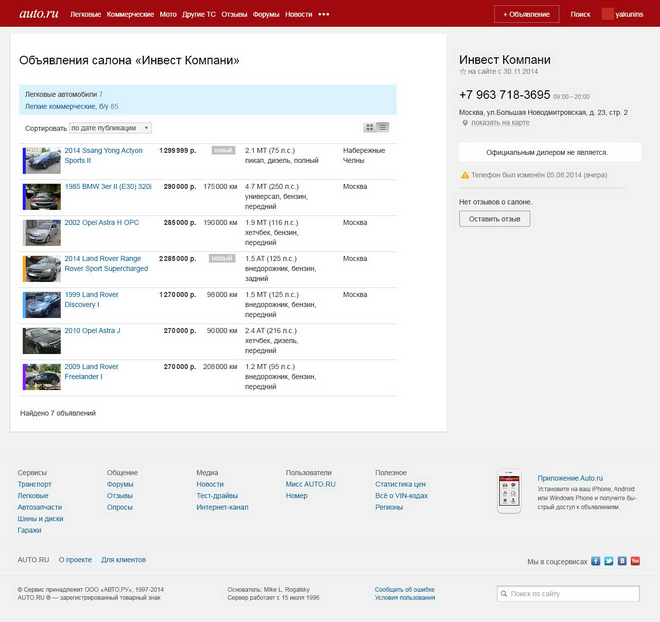Open footer Тест-драйвы link
Image resolution: width=660 pixels, height=622 pixels.
(217, 496)
